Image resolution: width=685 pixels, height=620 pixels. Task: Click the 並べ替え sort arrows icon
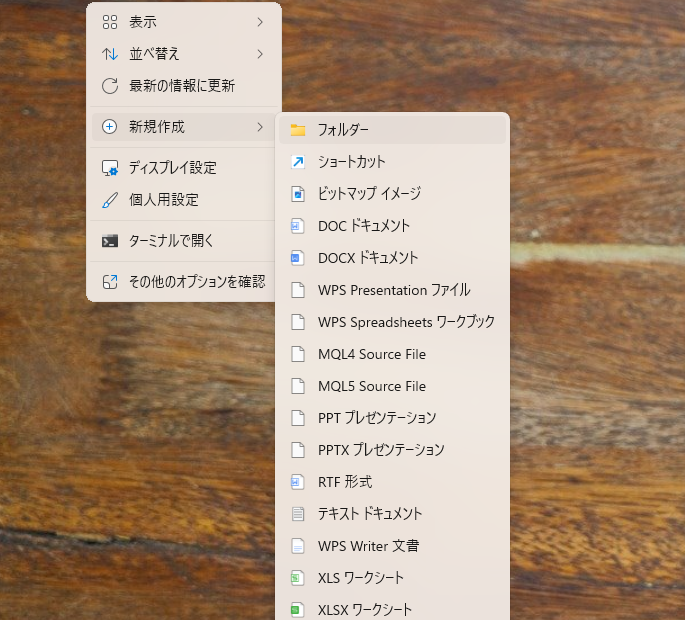(110, 54)
